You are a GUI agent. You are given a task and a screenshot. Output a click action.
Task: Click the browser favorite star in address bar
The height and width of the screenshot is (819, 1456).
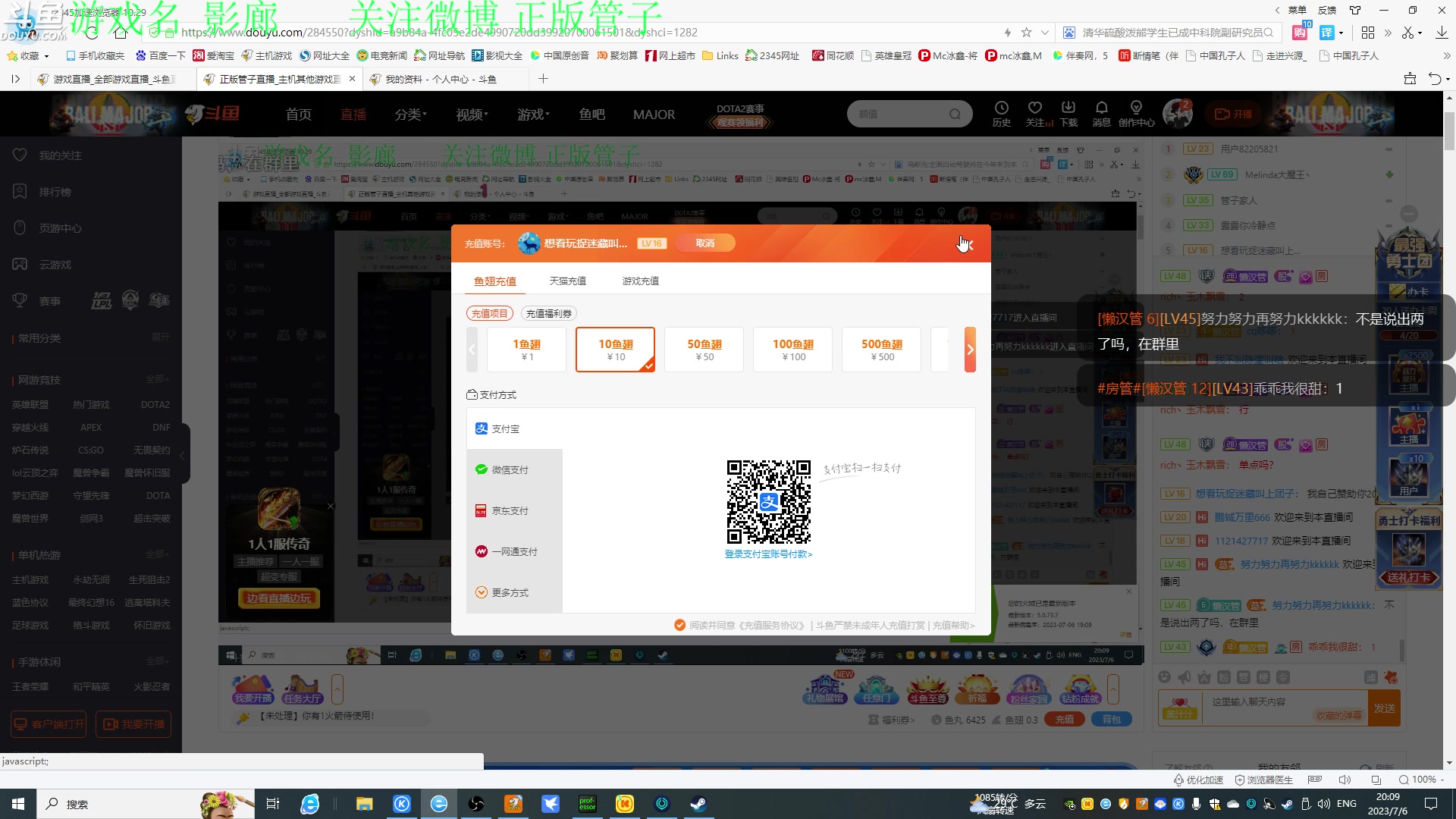[x=1026, y=33]
